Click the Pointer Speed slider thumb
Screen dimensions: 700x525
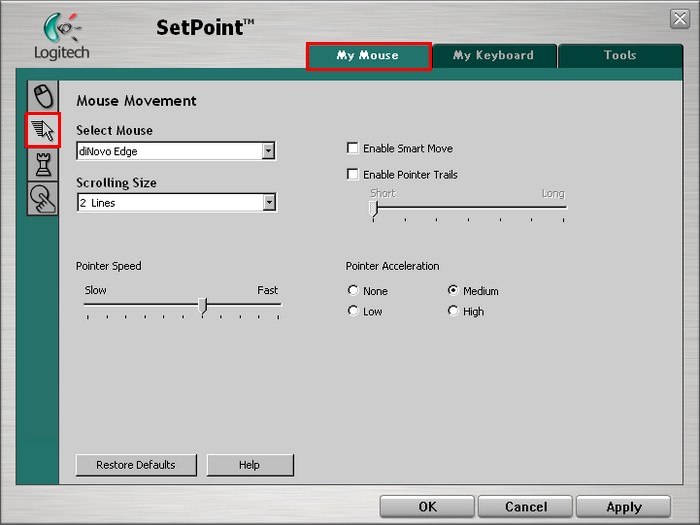(x=203, y=306)
